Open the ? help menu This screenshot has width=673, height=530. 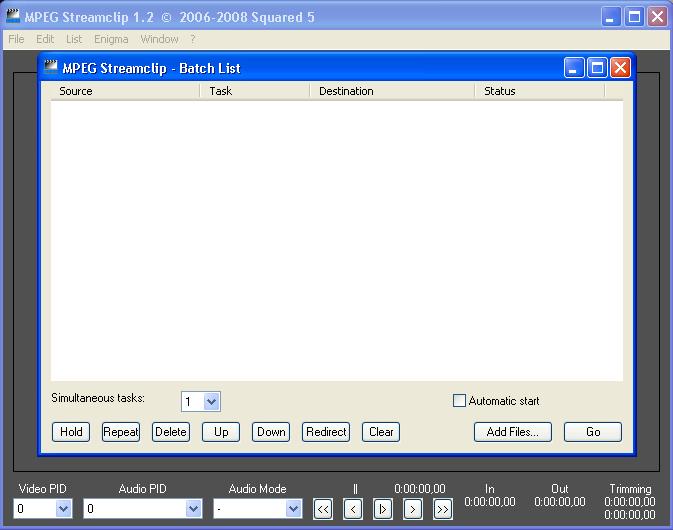pos(193,39)
